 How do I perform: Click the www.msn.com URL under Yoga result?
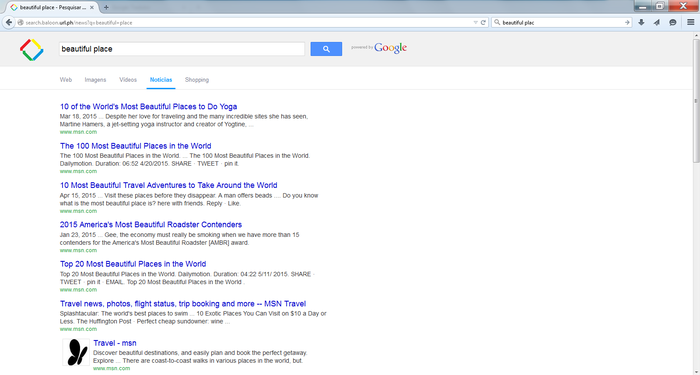(78, 132)
